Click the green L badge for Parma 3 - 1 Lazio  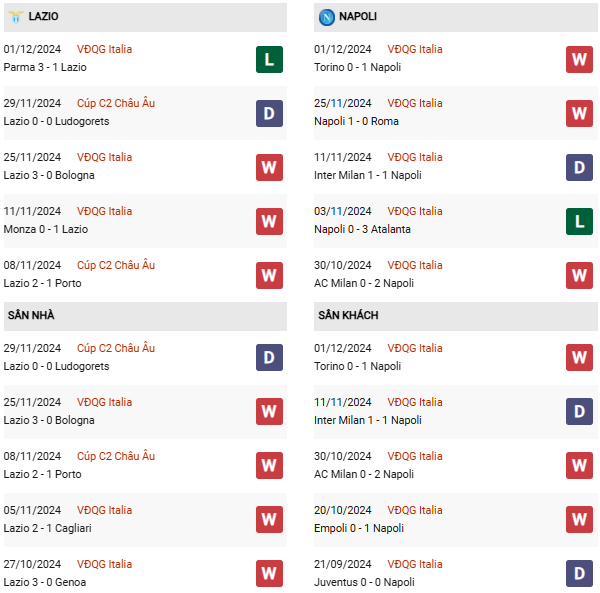point(269,59)
